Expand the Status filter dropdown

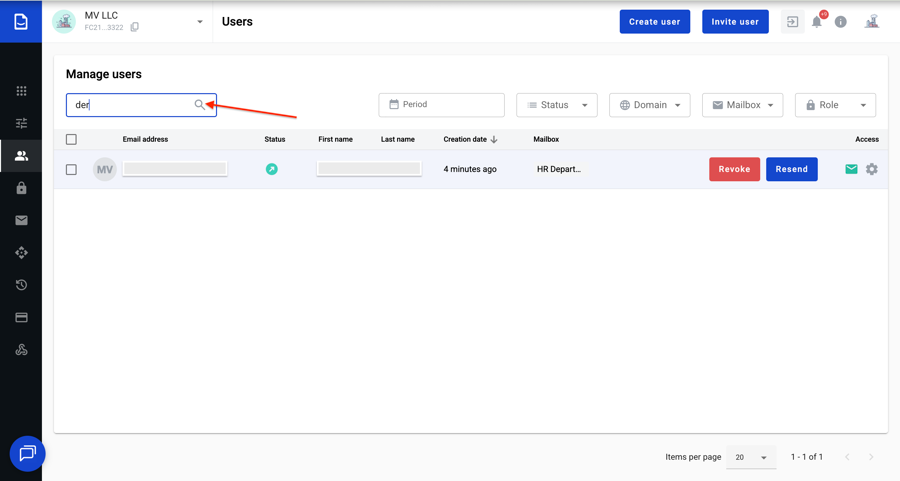[x=557, y=105]
